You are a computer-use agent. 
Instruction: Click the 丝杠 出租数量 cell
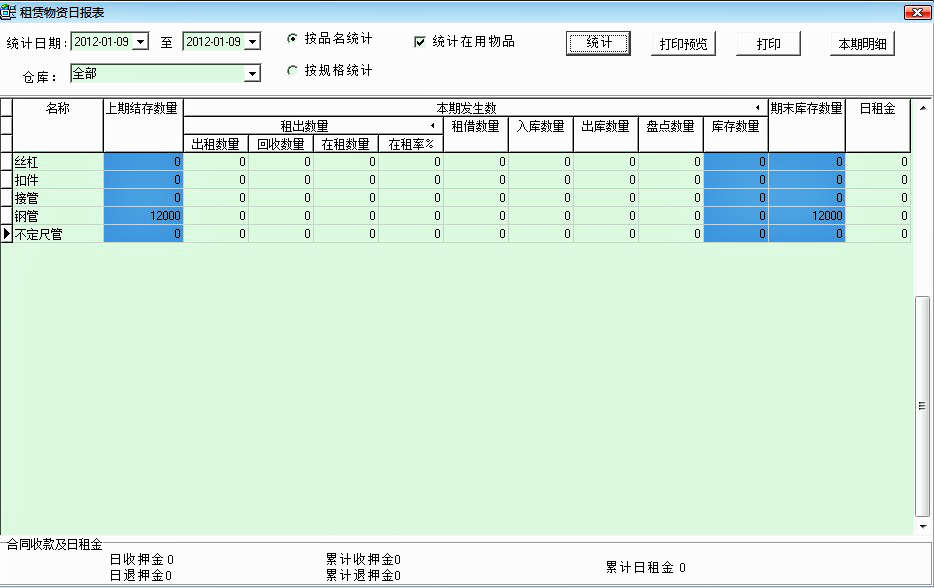[216, 162]
